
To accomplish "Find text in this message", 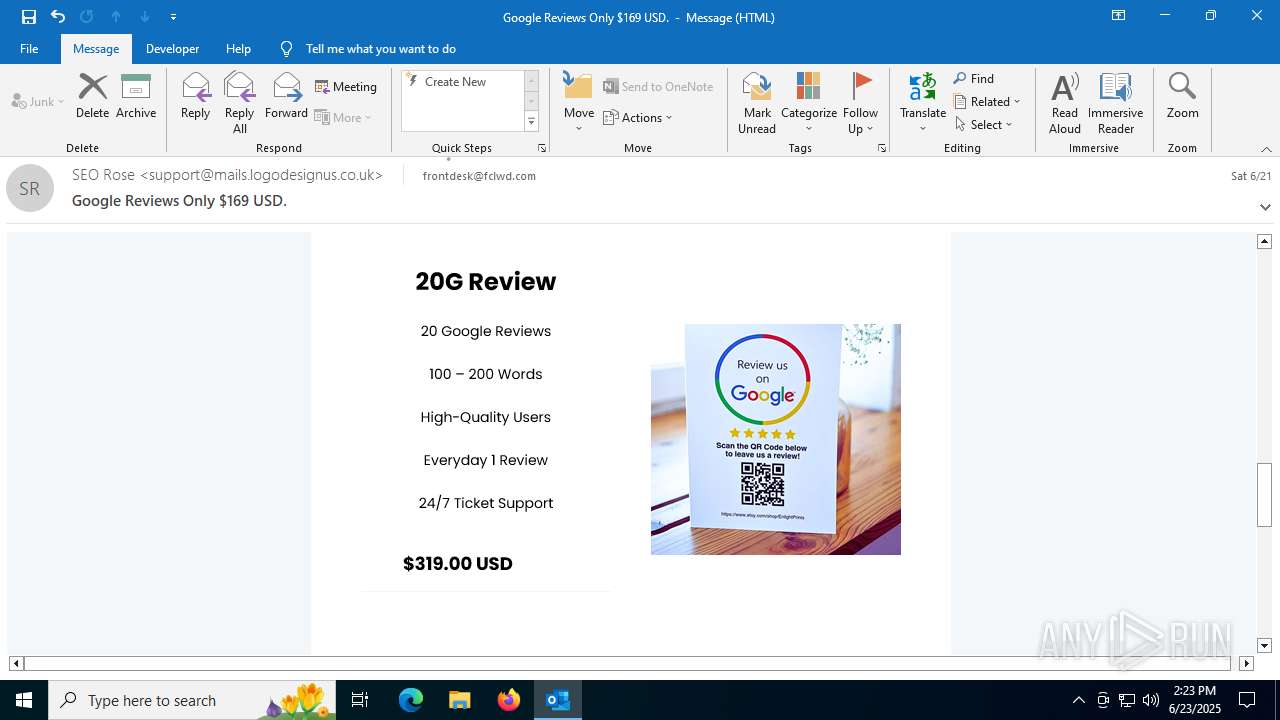I will click(974, 79).
